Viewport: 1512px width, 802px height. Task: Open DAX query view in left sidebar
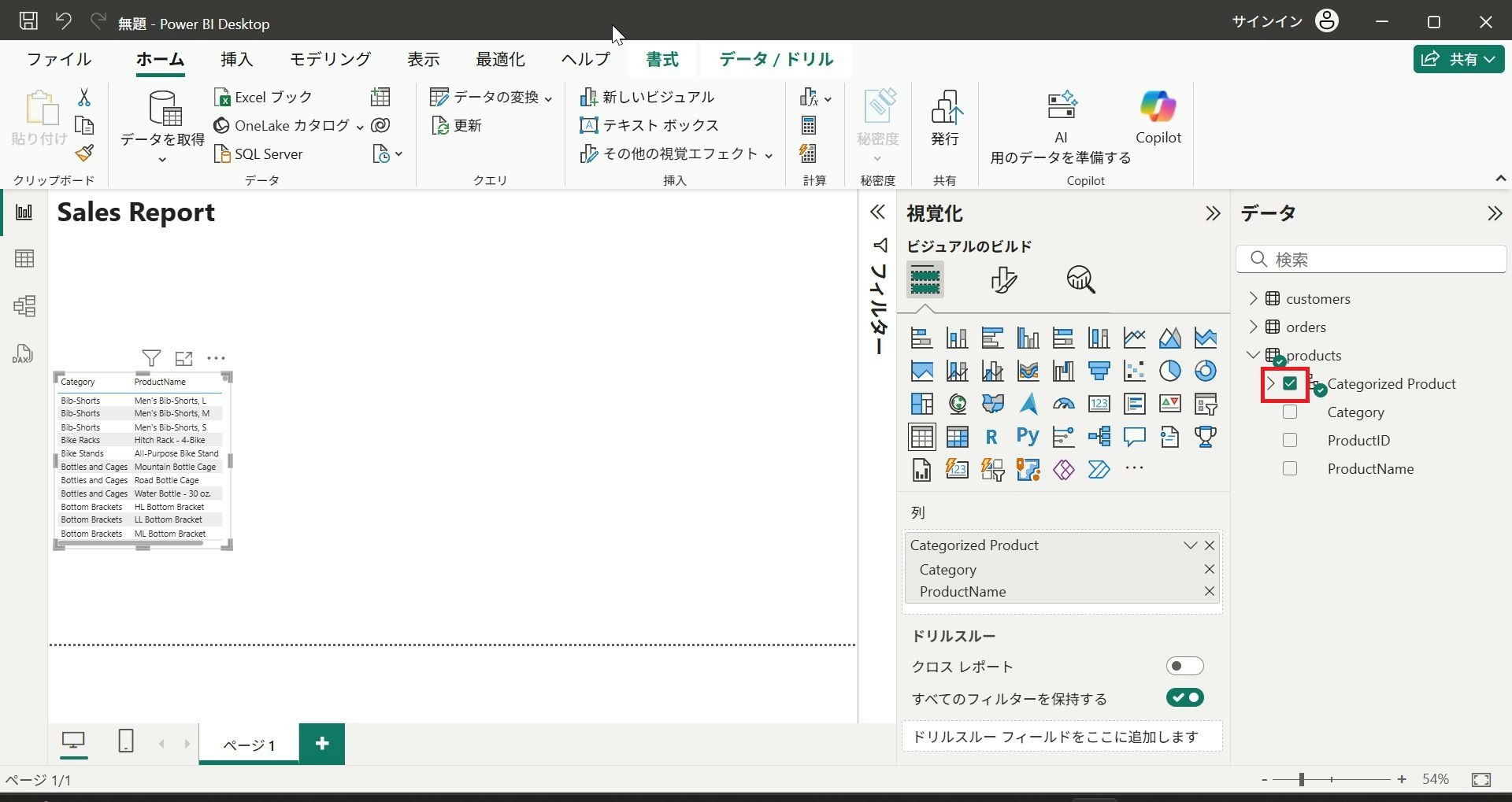tap(23, 353)
